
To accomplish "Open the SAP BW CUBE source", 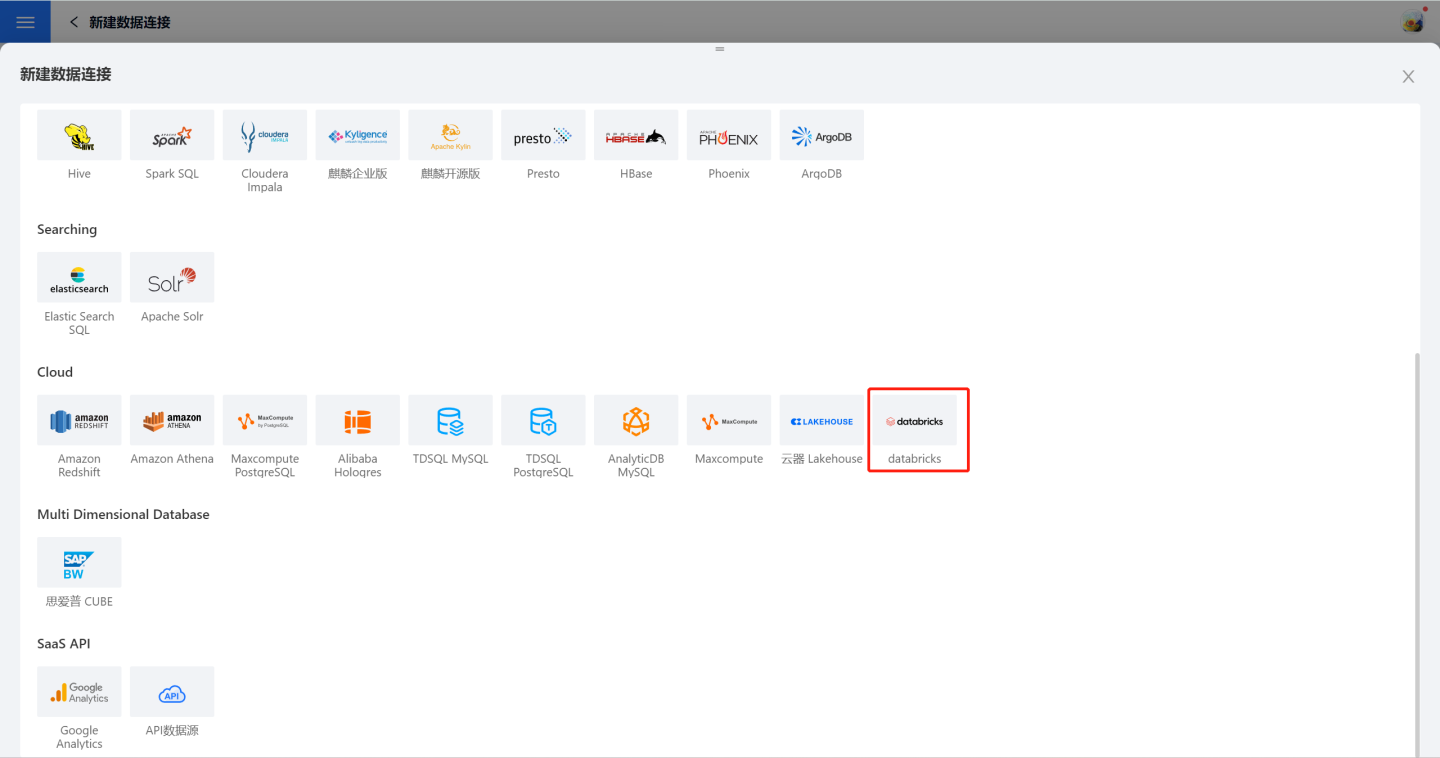I will tap(79, 563).
